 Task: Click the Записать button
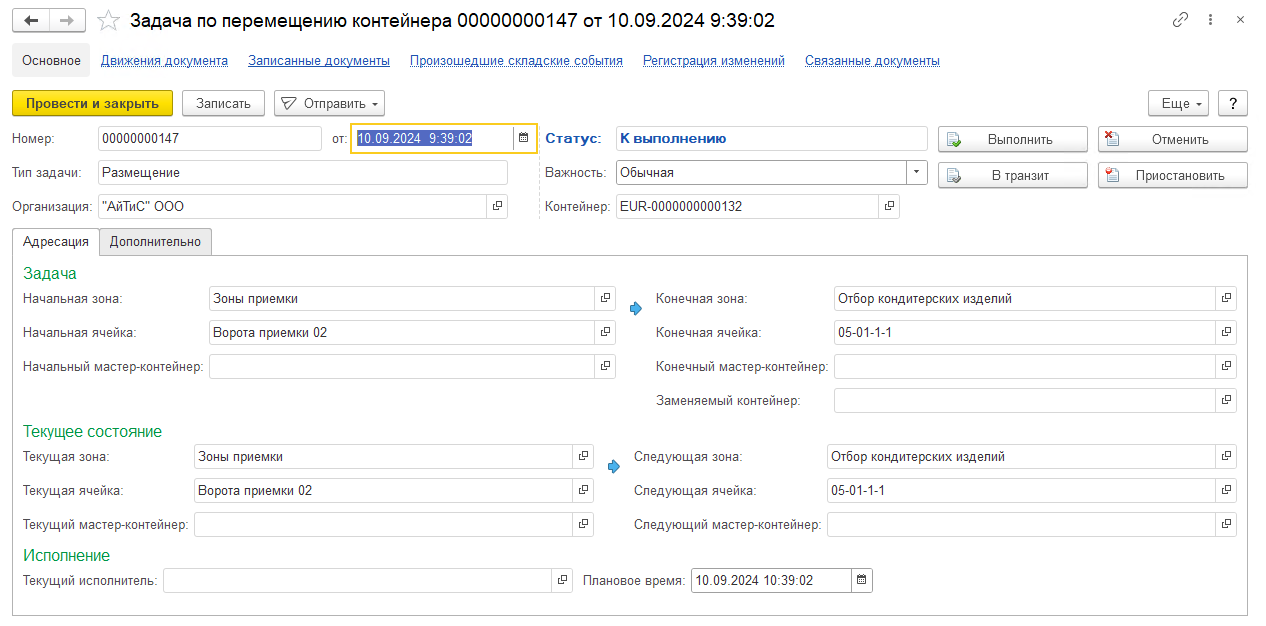223,103
